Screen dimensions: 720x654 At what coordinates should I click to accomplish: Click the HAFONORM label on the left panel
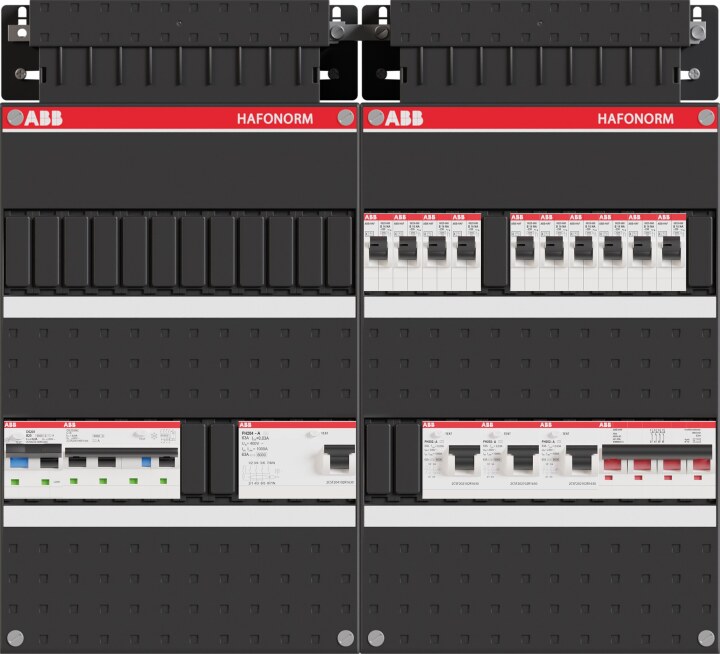[275, 119]
